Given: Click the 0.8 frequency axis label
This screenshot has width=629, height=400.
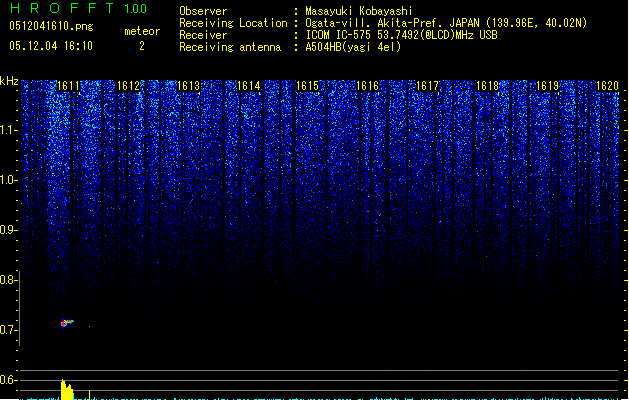Looking at the screenshot, I should [x=9, y=280].
